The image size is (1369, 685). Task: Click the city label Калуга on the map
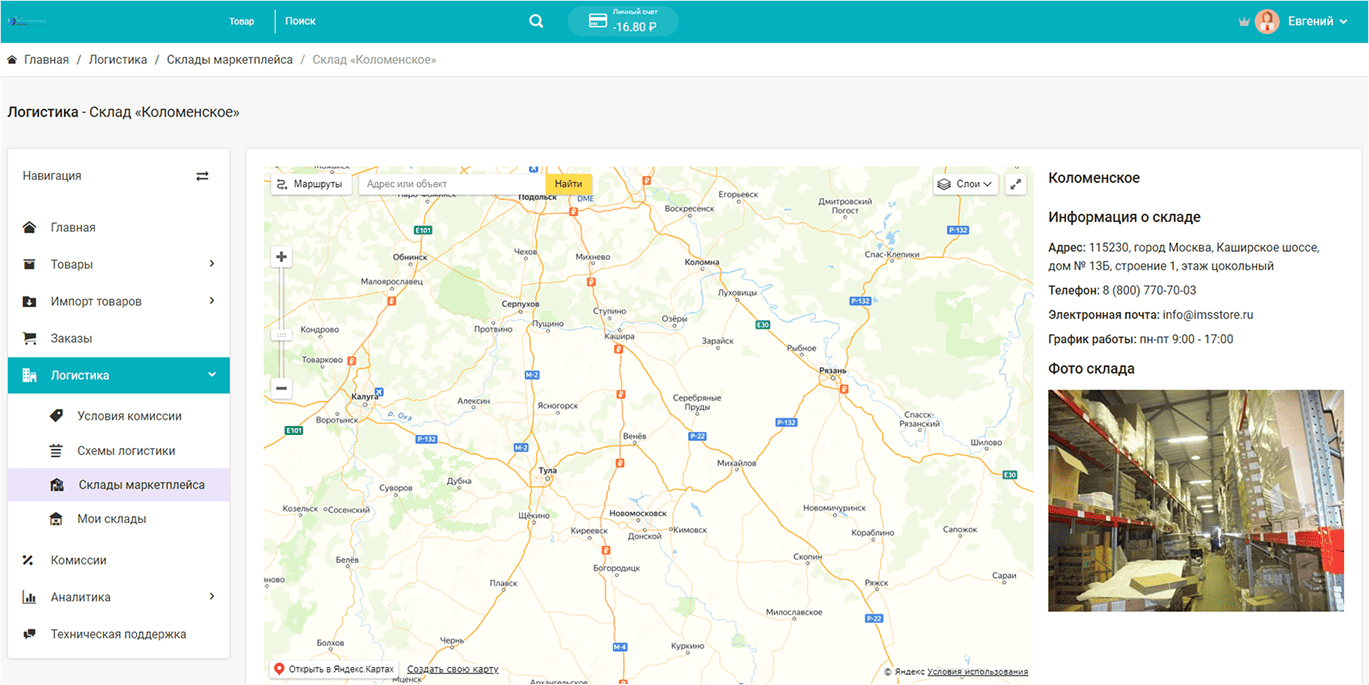(365, 397)
